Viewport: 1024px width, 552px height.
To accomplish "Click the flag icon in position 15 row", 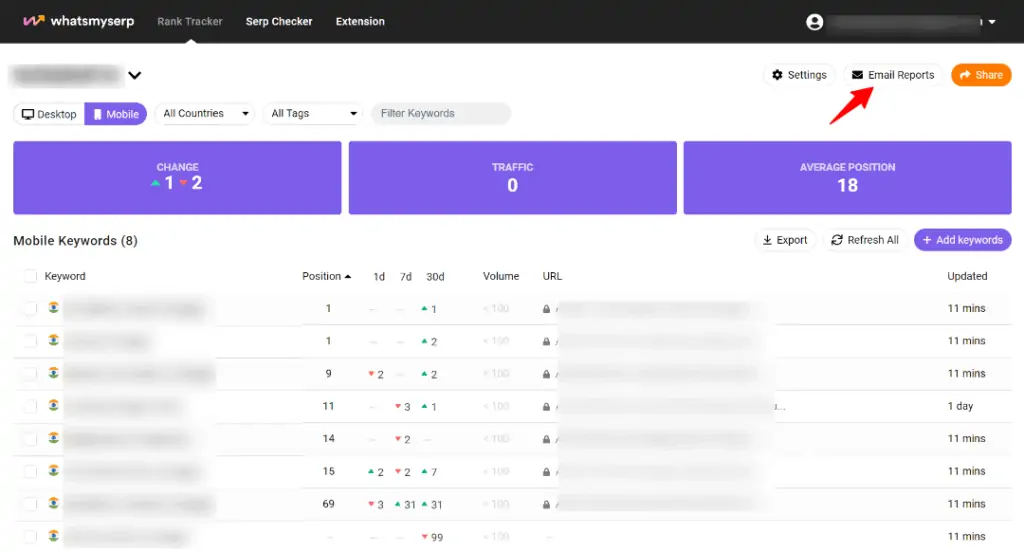I will pyautogui.click(x=54, y=470).
